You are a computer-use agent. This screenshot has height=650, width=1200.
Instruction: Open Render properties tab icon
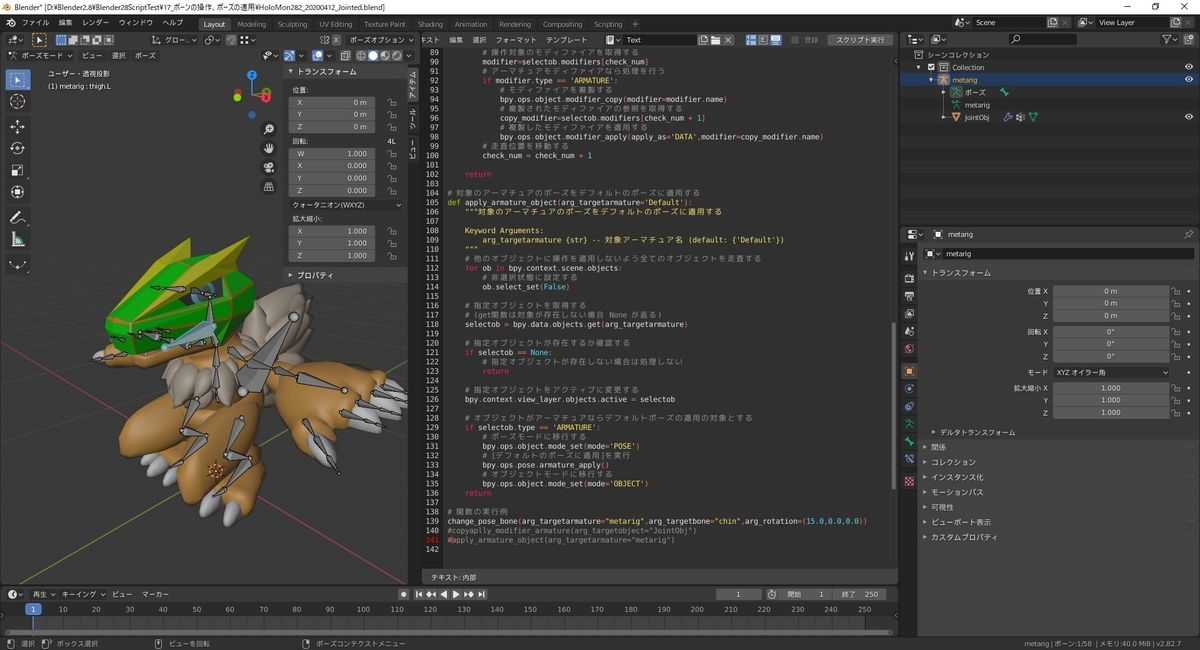909,278
